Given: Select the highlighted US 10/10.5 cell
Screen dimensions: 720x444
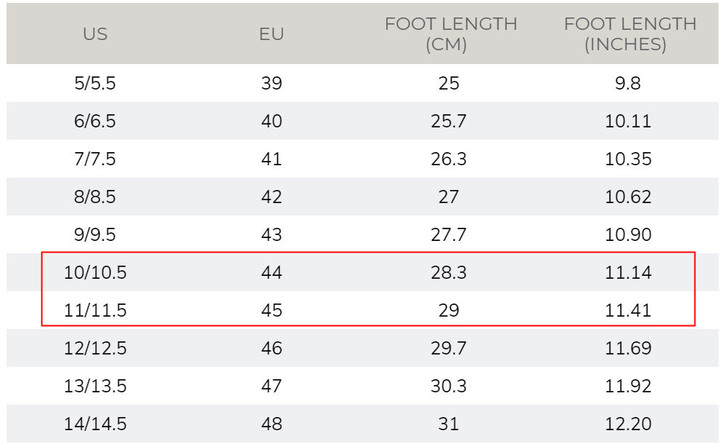Looking at the screenshot, I should pyautogui.click(x=95, y=272).
